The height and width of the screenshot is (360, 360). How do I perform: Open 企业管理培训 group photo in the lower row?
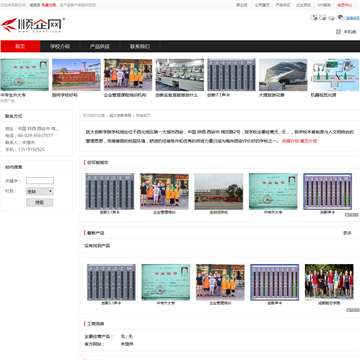pos(220,282)
